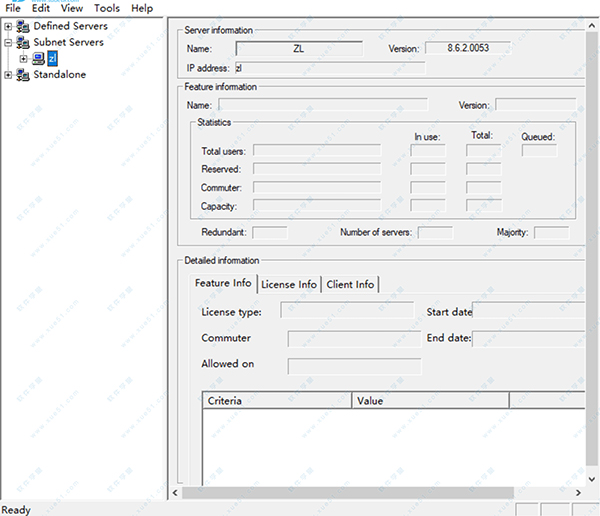Switch to the Client Info tab
The image size is (600, 516).
(350, 285)
